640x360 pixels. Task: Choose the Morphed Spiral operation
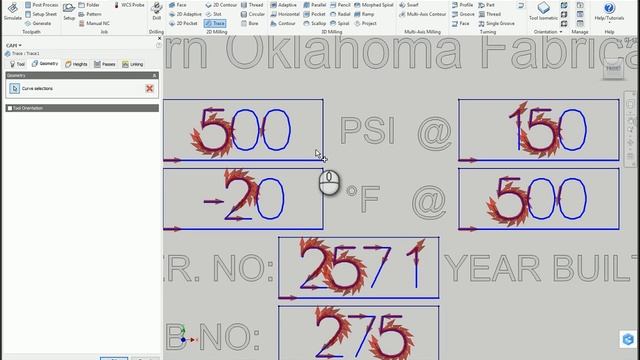(x=373, y=5)
